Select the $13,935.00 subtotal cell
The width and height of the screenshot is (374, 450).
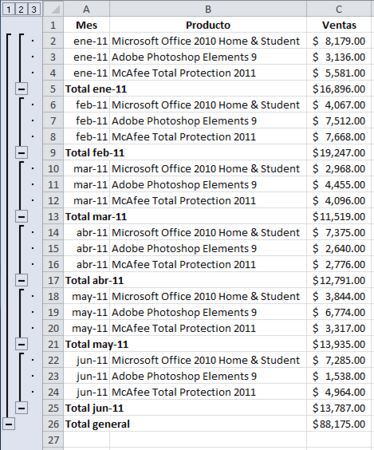coord(339,344)
